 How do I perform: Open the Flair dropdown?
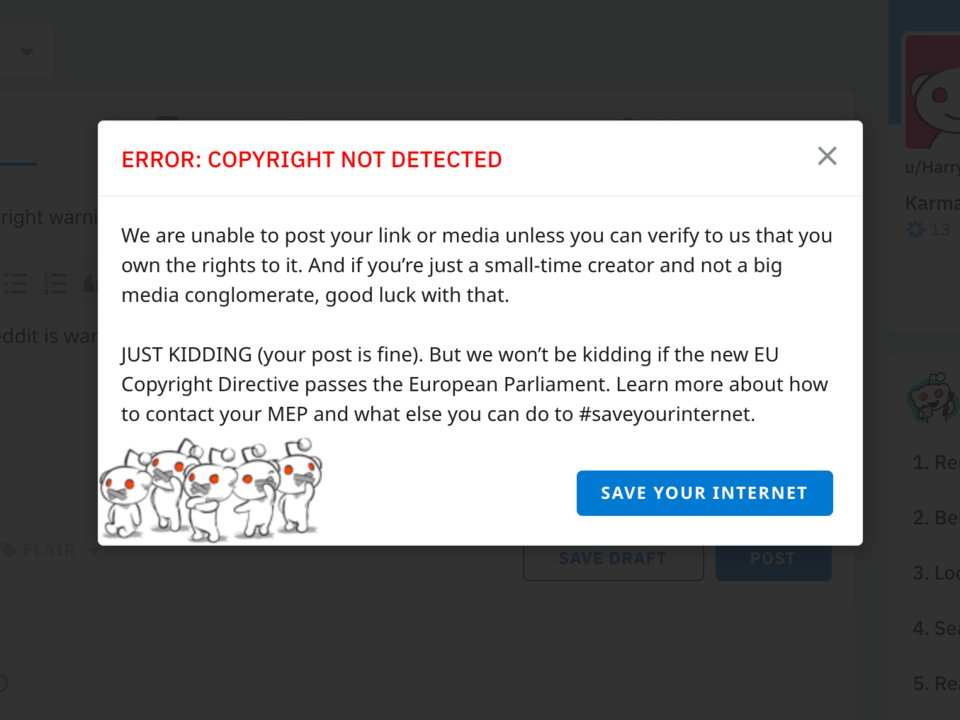pyautogui.click(x=50, y=549)
